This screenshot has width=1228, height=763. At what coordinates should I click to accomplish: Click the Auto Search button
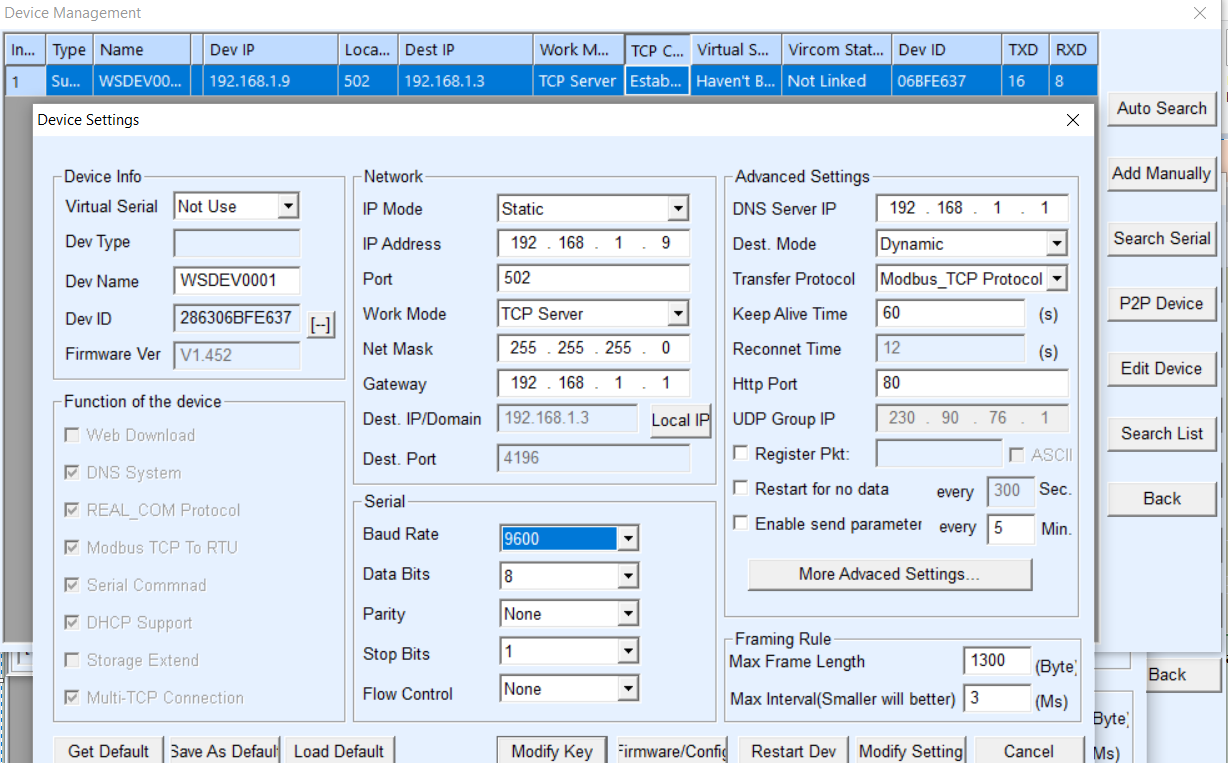tap(1161, 108)
